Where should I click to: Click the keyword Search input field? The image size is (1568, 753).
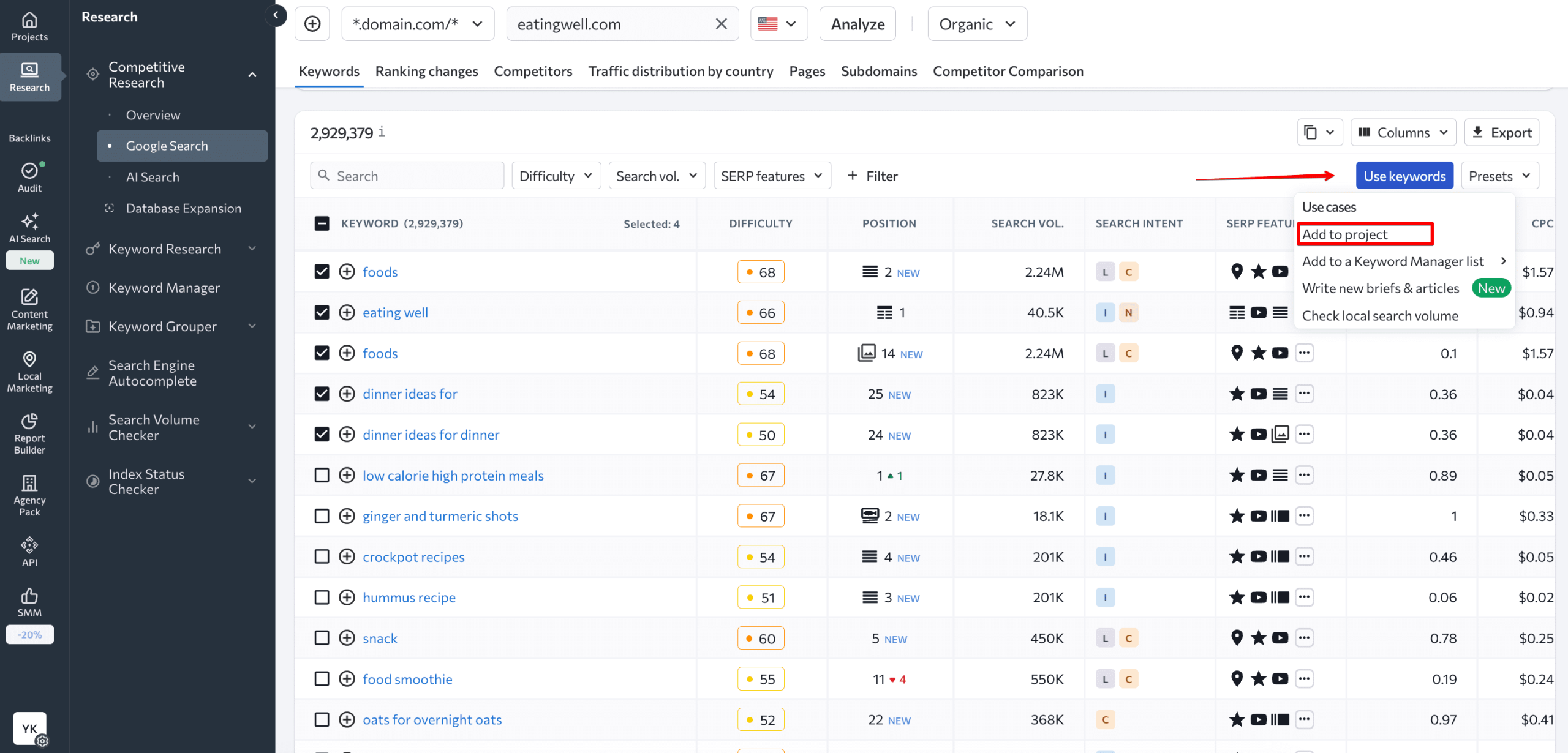pyautogui.click(x=407, y=176)
